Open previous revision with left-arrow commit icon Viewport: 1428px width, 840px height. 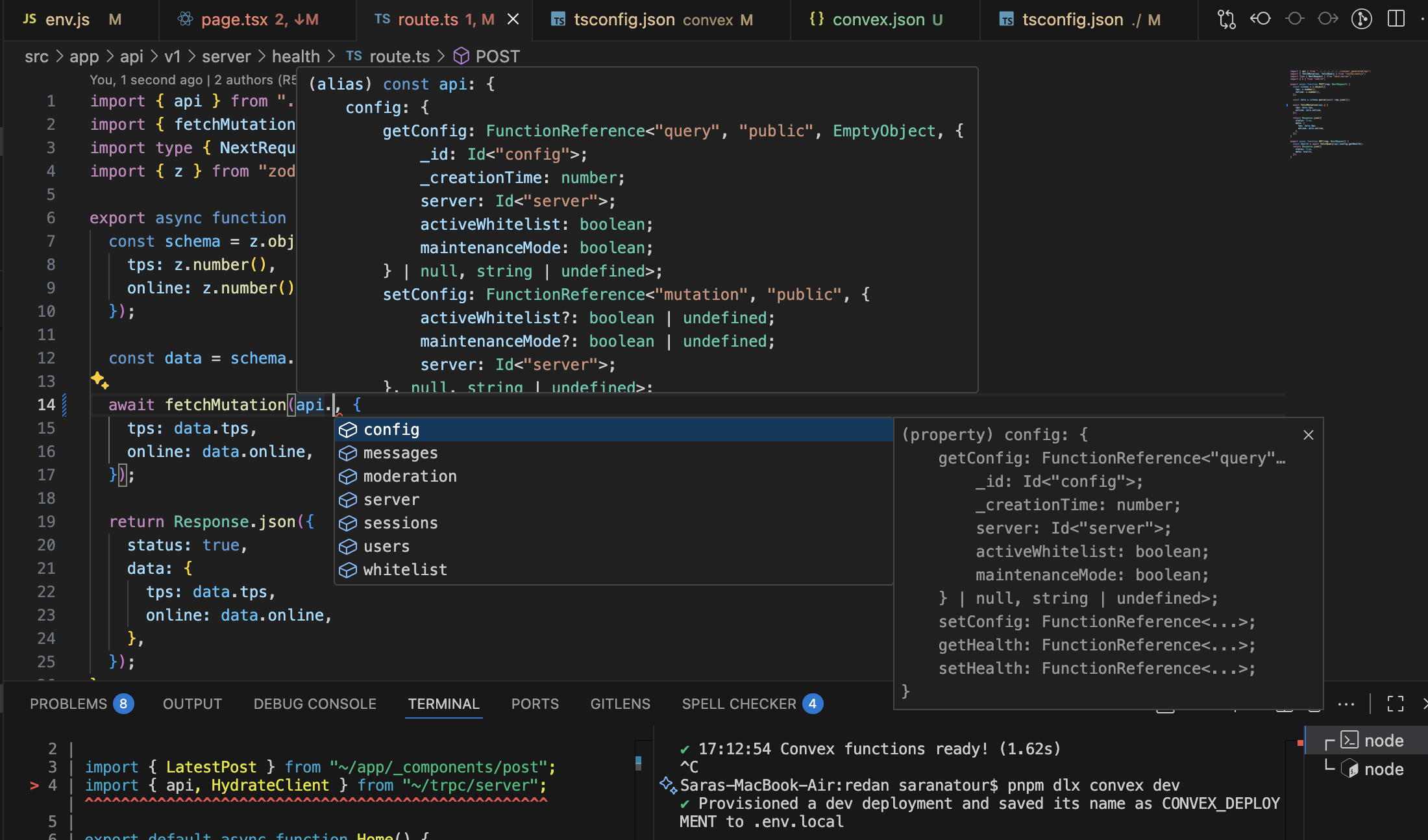click(1261, 19)
